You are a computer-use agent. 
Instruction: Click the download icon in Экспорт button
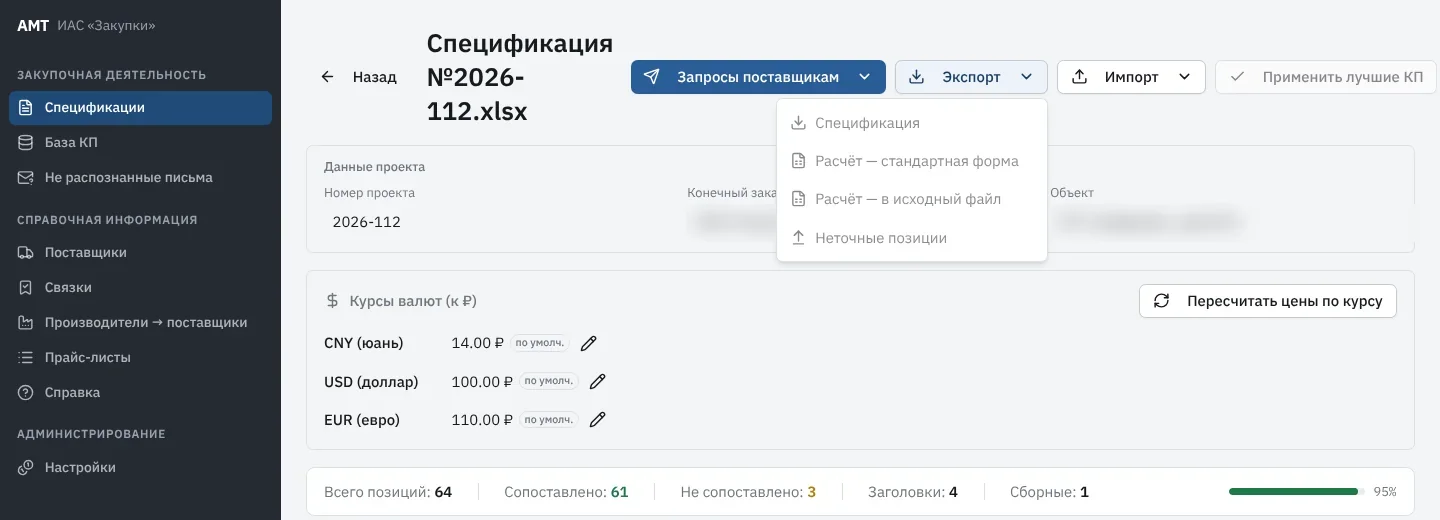click(x=916, y=77)
